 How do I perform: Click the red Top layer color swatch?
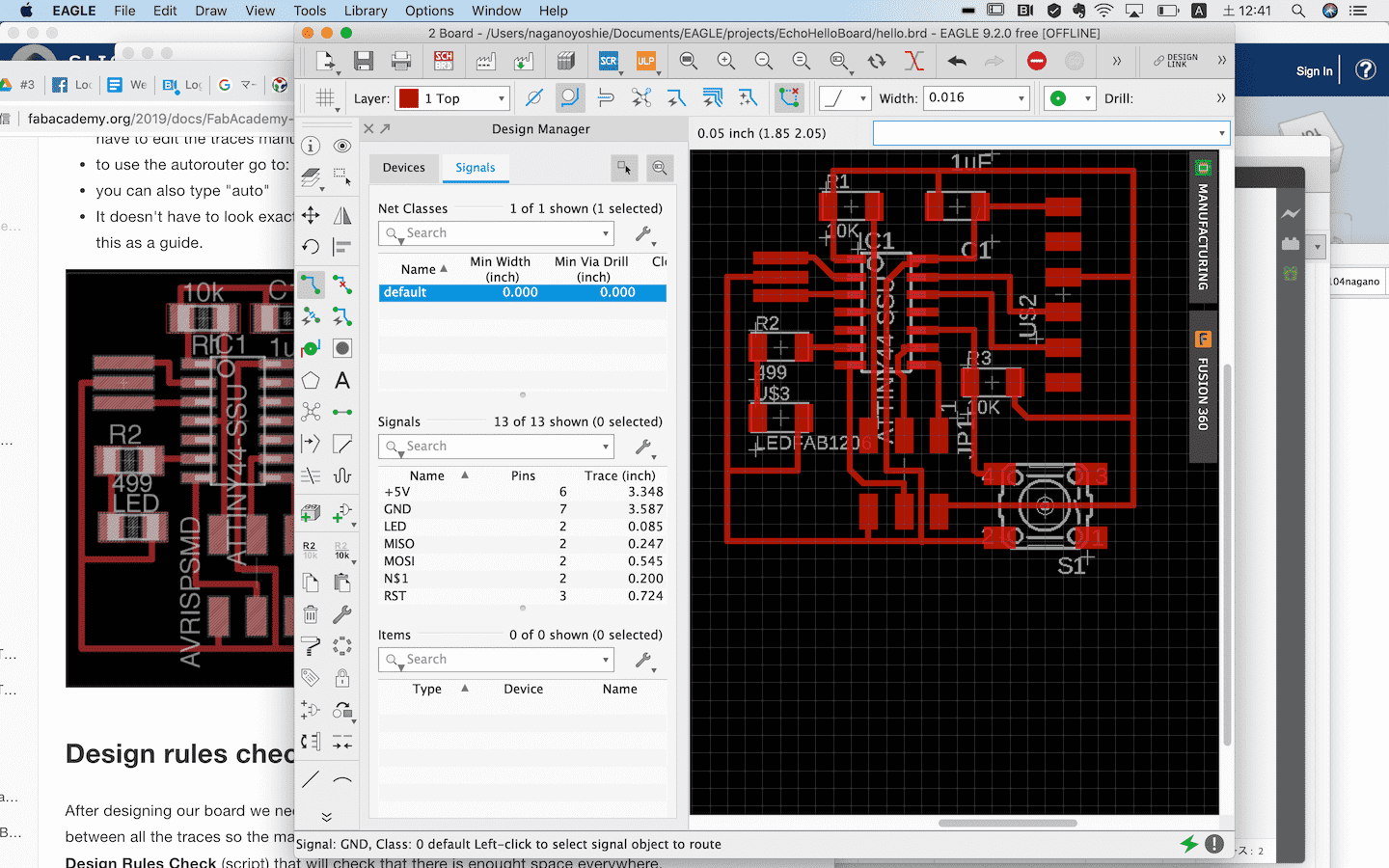coord(409,98)
